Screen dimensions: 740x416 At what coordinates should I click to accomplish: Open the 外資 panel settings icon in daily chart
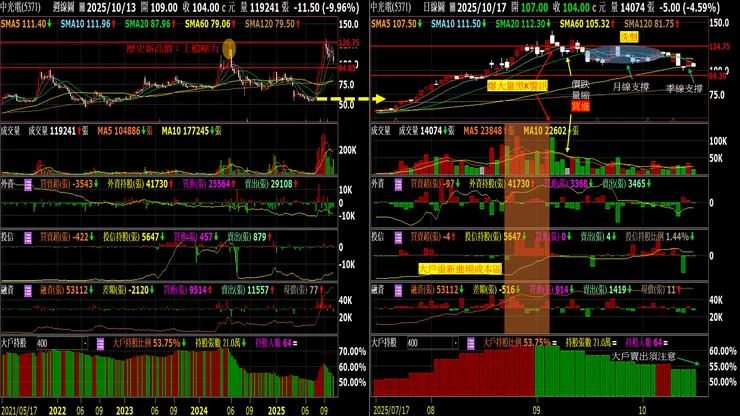pyautogui.click(x=398, y=185)
